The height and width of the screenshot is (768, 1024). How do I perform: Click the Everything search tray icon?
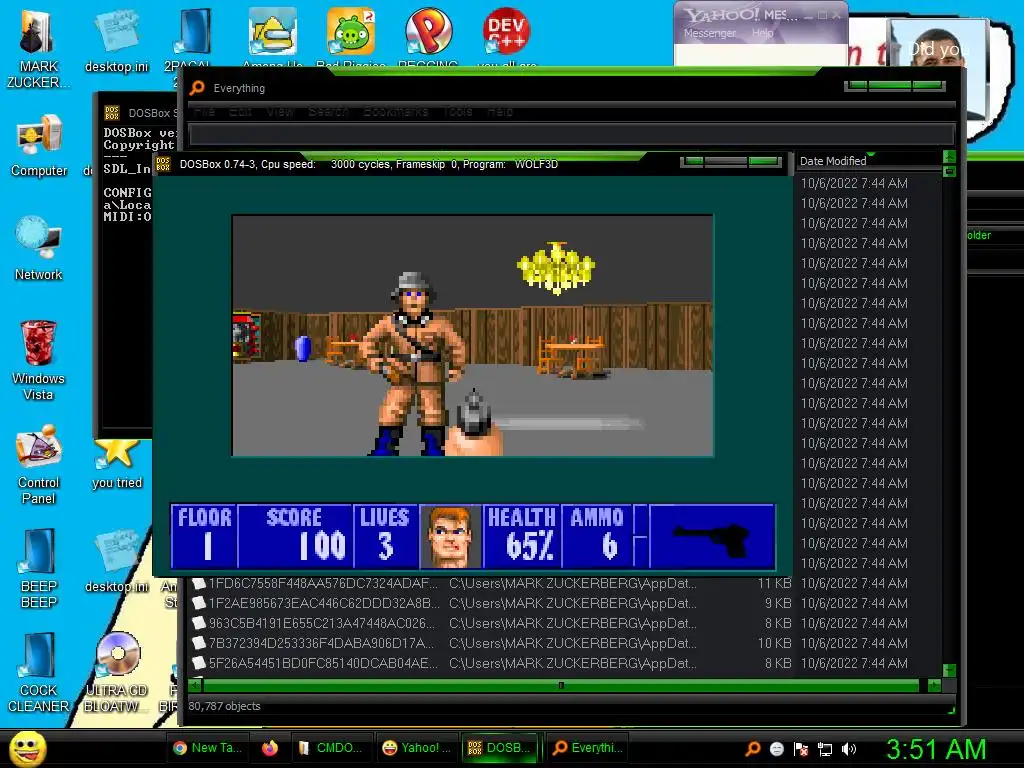coord(753,749)
